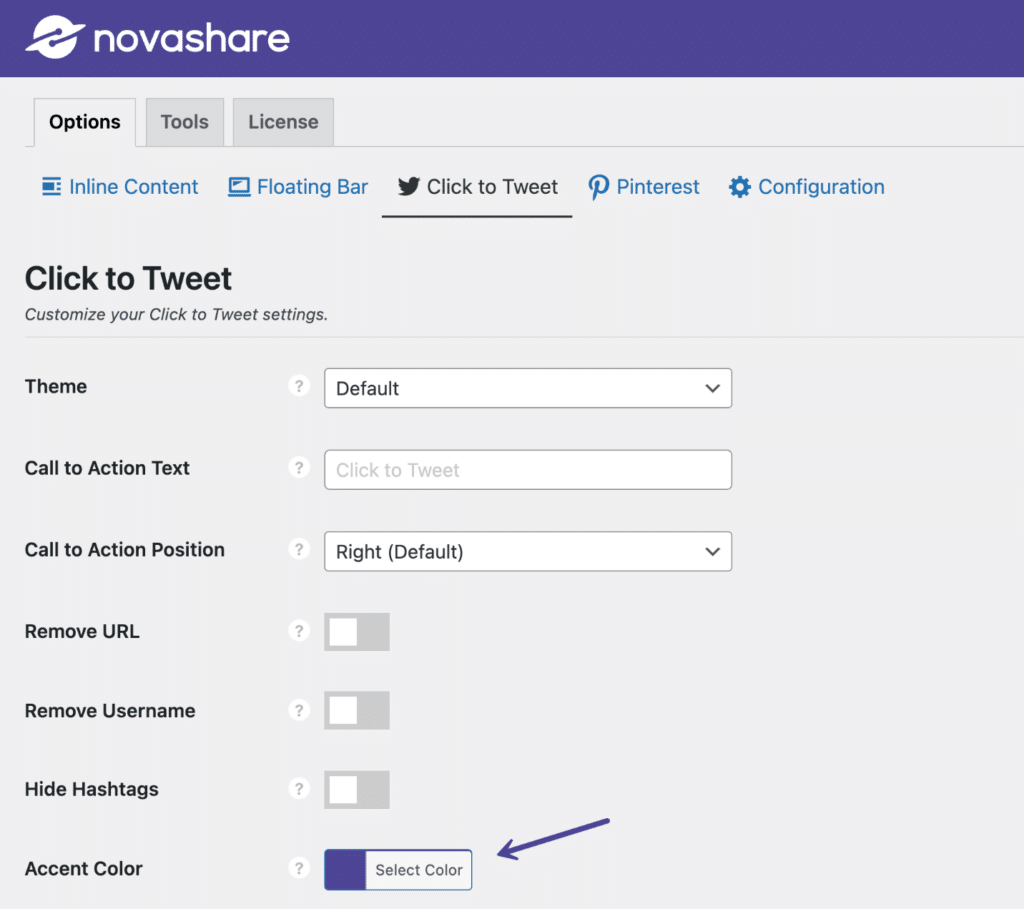The height and width of the screenshot is (909, 1024).
Task: Turn on Hide Hashtags switch
Action: [x=357, y=789]
